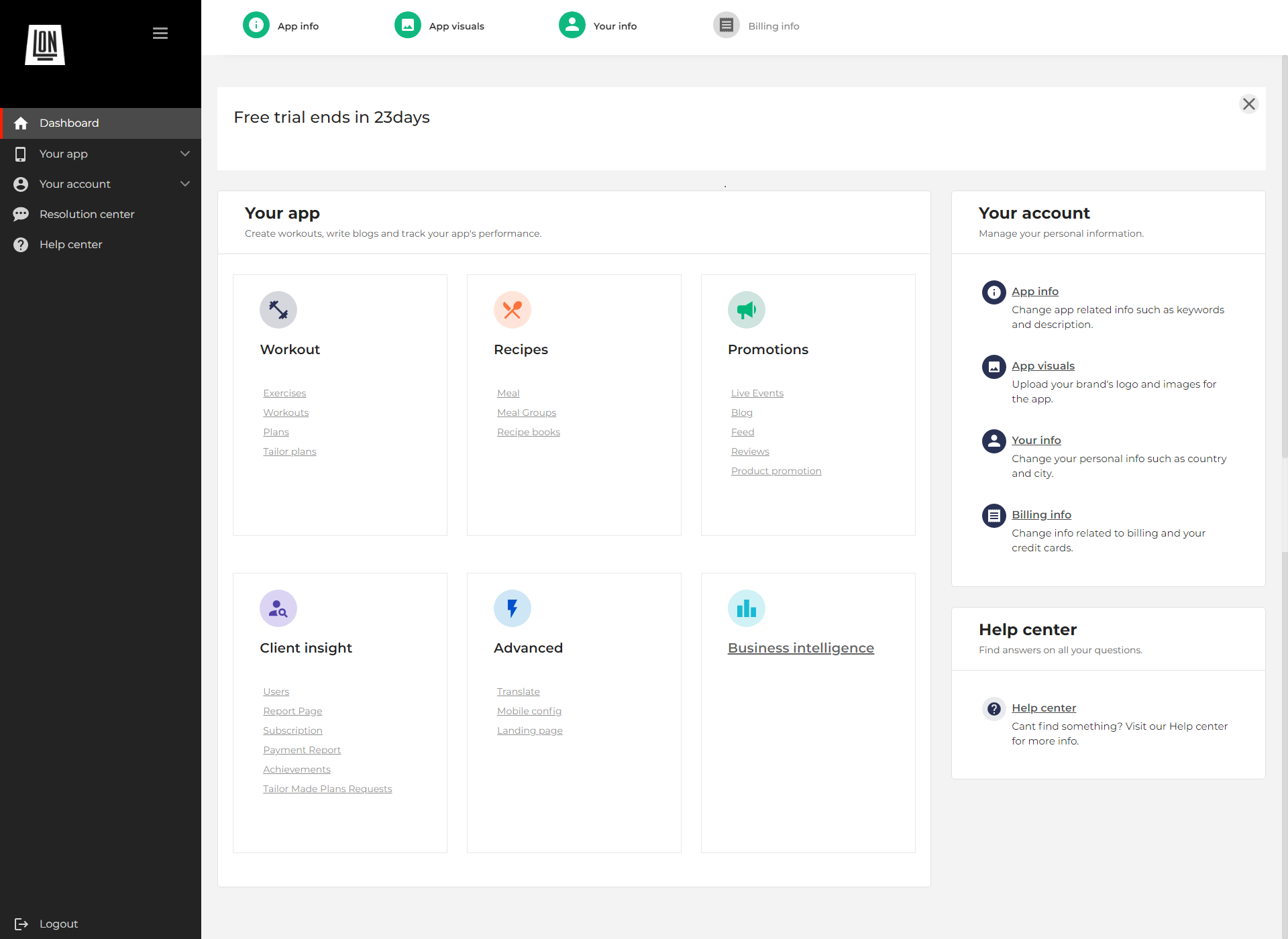Image resolution: width=1288 pixels, height=939 pixels.
Task: Open the Dashboard from the sidebar
Action: click(69, 123)
